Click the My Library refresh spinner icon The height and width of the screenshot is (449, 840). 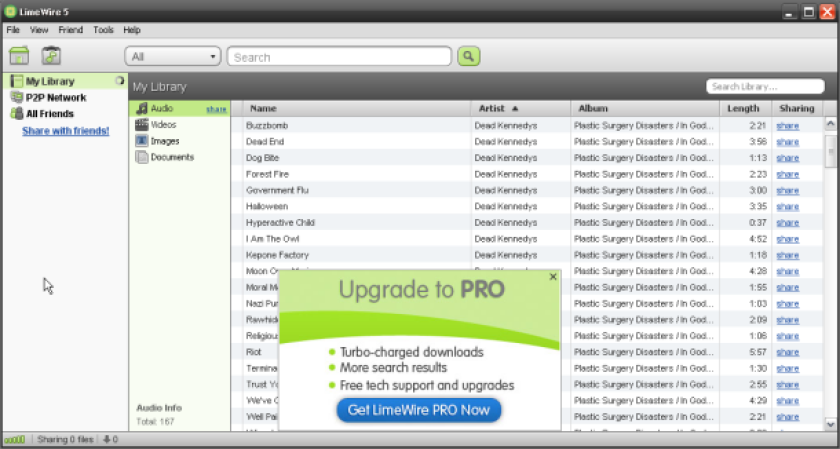120,81
